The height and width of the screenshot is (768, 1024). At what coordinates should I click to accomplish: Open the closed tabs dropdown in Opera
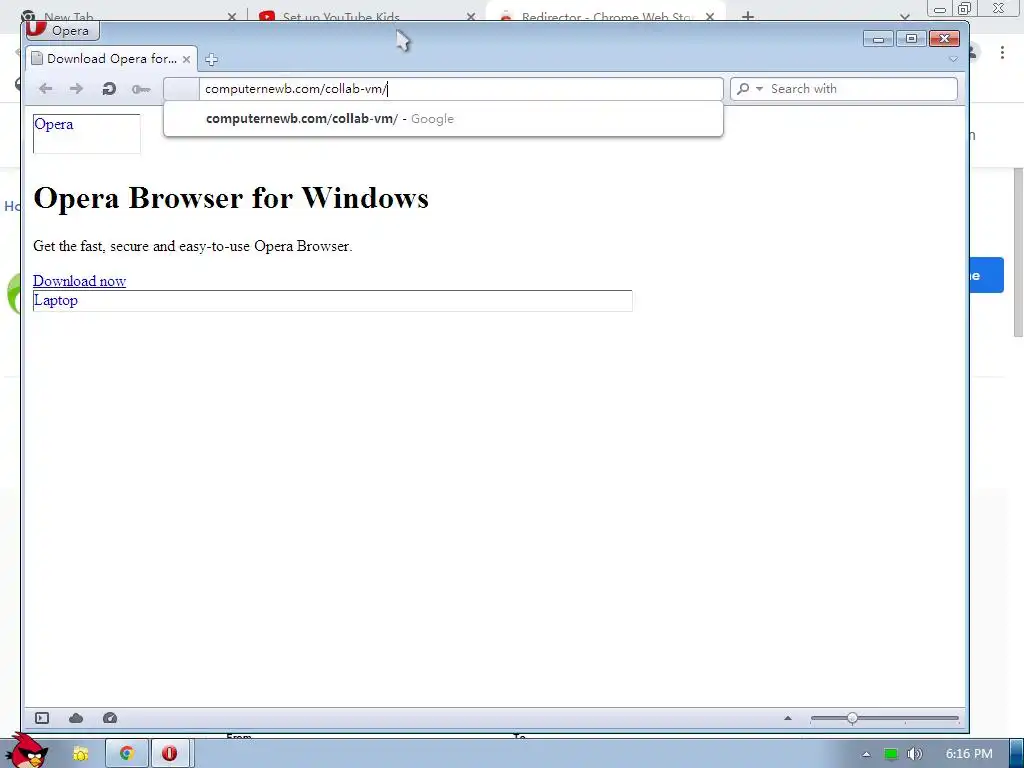pos(953,59)
